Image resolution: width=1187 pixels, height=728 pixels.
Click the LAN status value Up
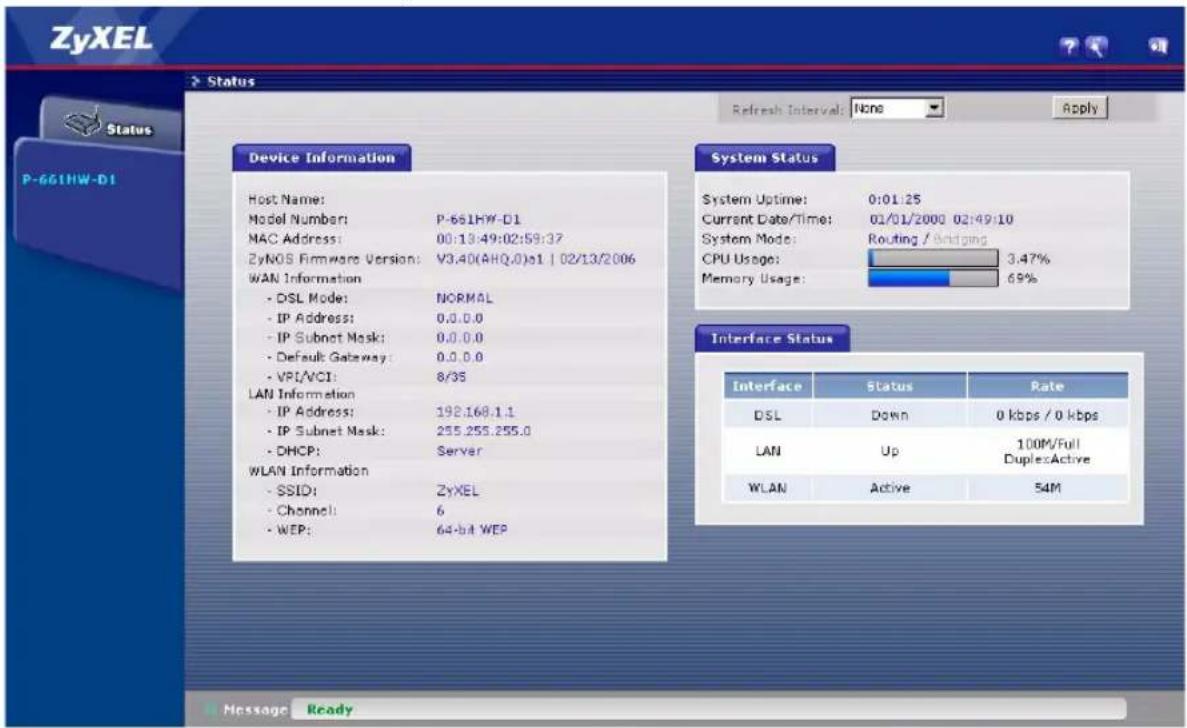pos(889,451)
